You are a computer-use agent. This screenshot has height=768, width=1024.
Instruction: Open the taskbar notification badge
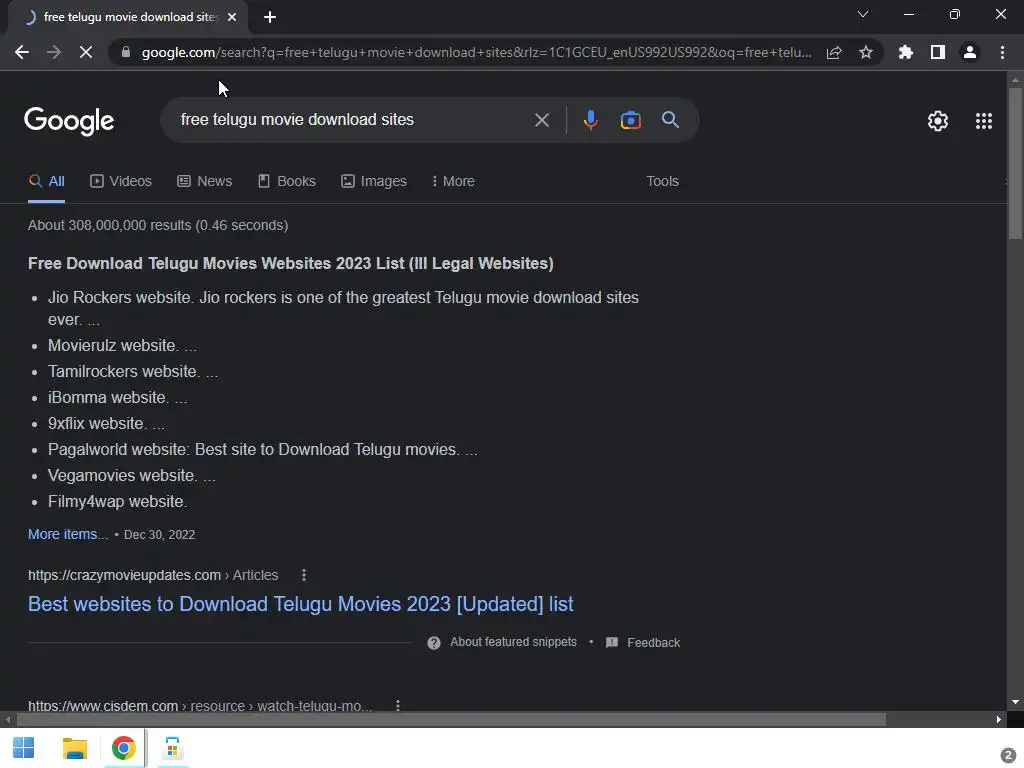point(1008,756)
